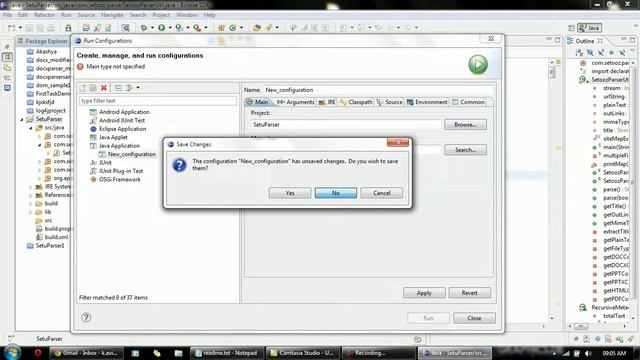Image resolution: width=640 pixels, height=360 pixels.
Task: Click the Run green play toolbar icon
Action: pyautogui.click(x=162, y=28)
